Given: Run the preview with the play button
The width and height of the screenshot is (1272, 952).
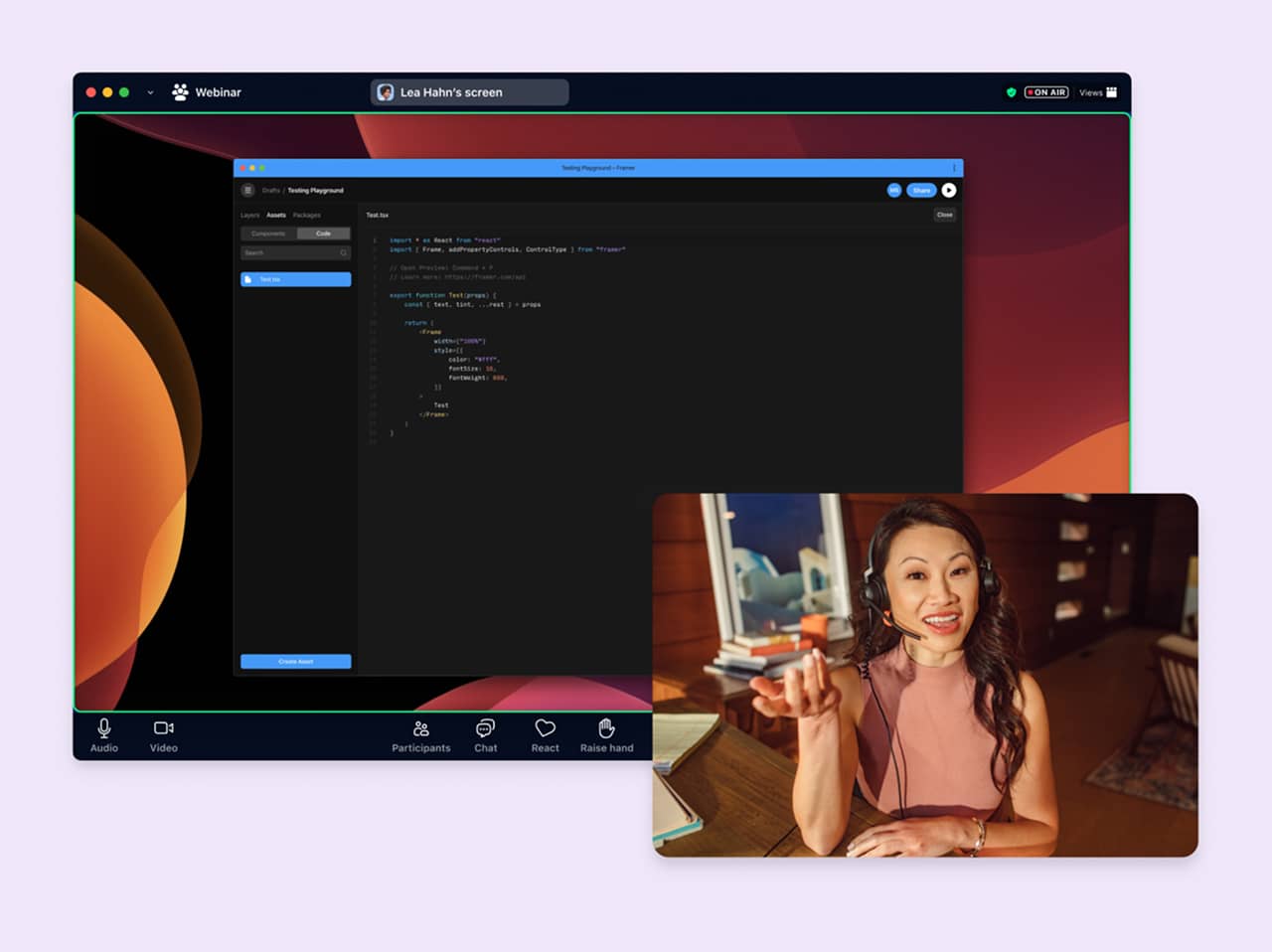Looking at the screenshot, I should (x=949, y=190).
